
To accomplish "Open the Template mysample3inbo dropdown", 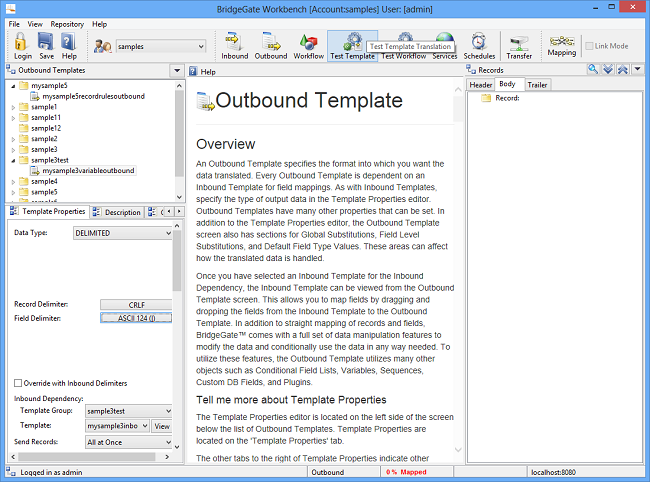I will point(145,426).
